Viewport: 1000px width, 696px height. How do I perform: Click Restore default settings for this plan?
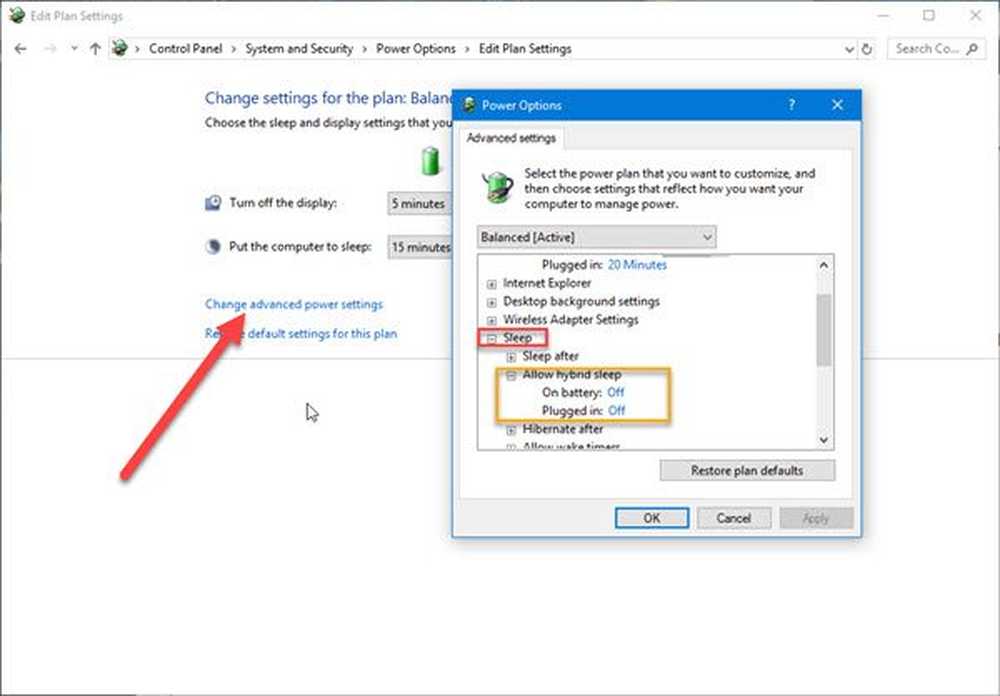(301, 334)
